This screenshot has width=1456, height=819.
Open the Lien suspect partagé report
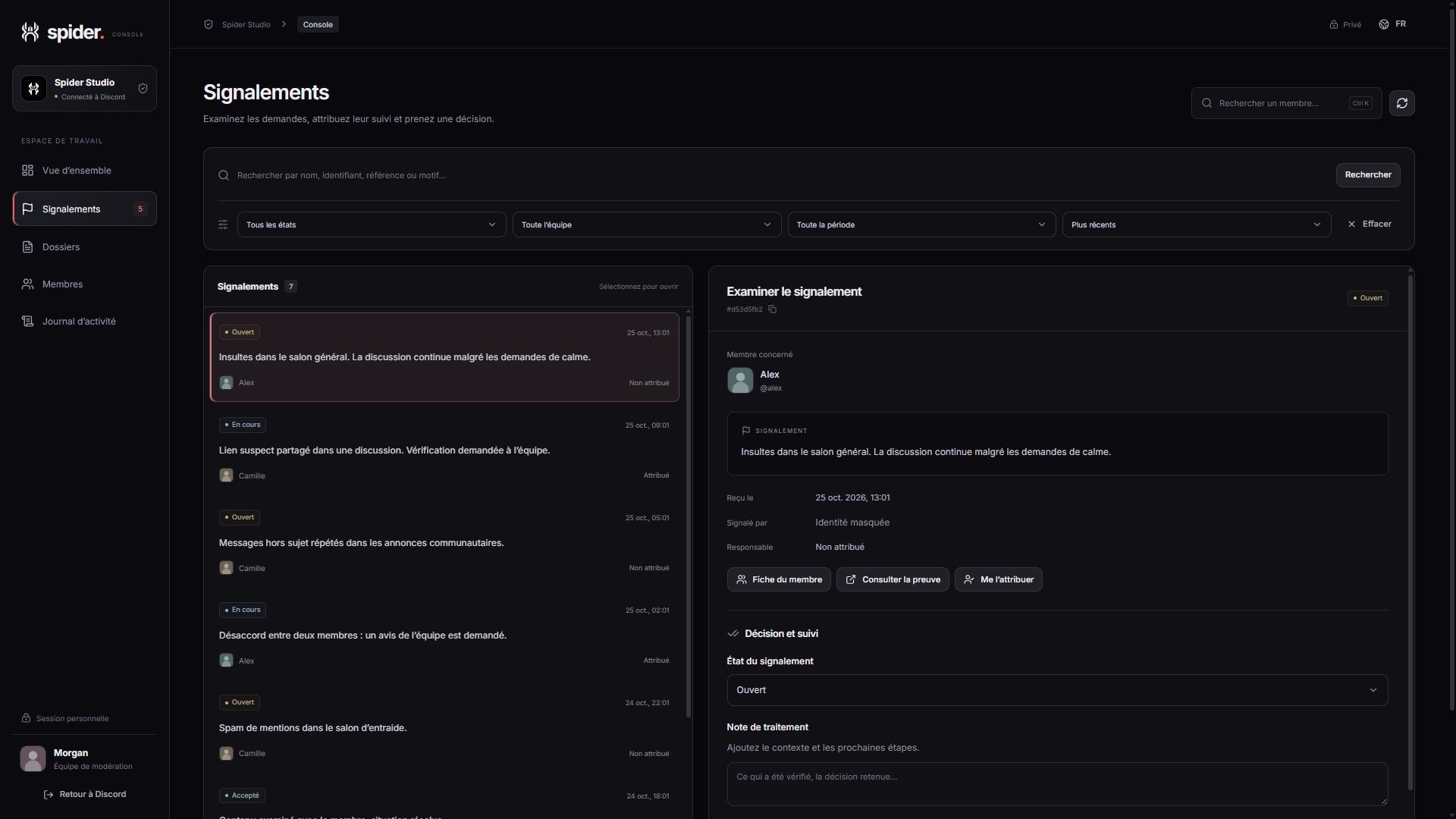coord(444,450)
